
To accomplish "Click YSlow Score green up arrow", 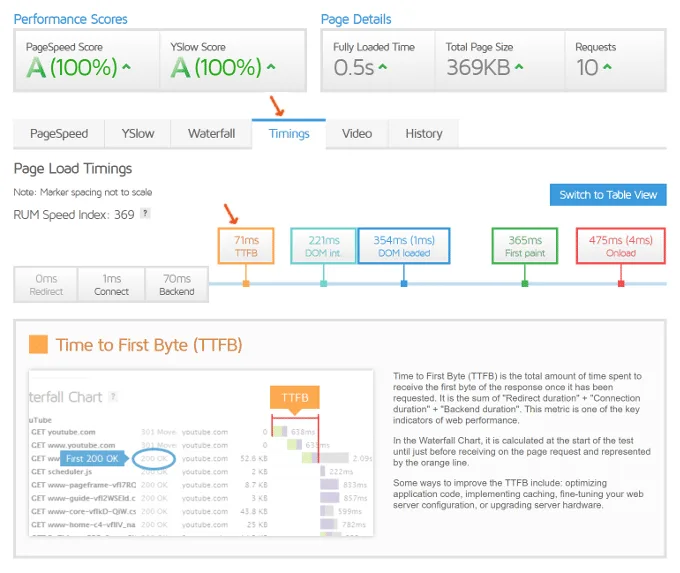I will [x=271, y=67].
